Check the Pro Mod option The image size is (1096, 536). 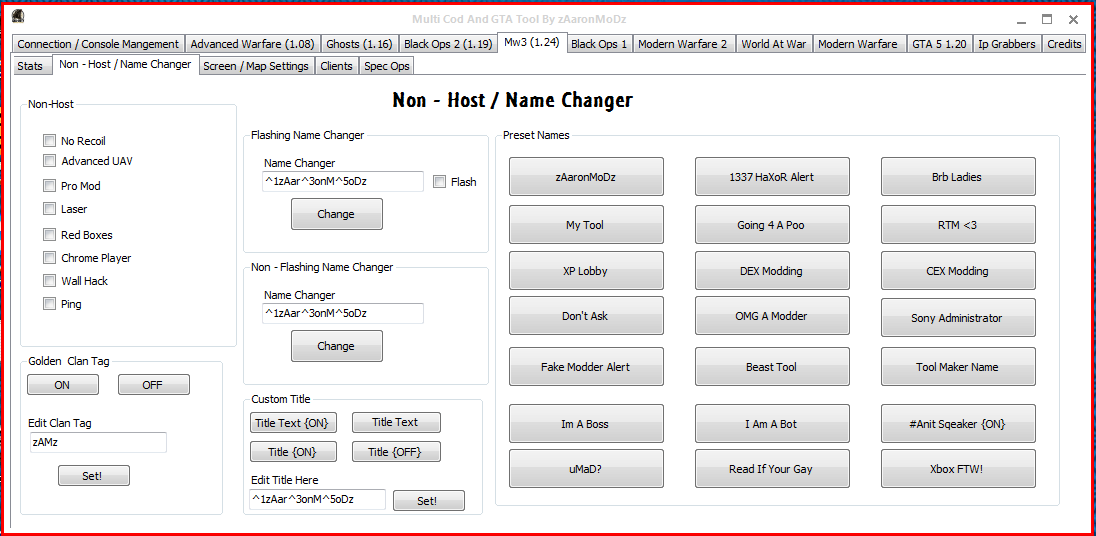[x=49, y=186]
